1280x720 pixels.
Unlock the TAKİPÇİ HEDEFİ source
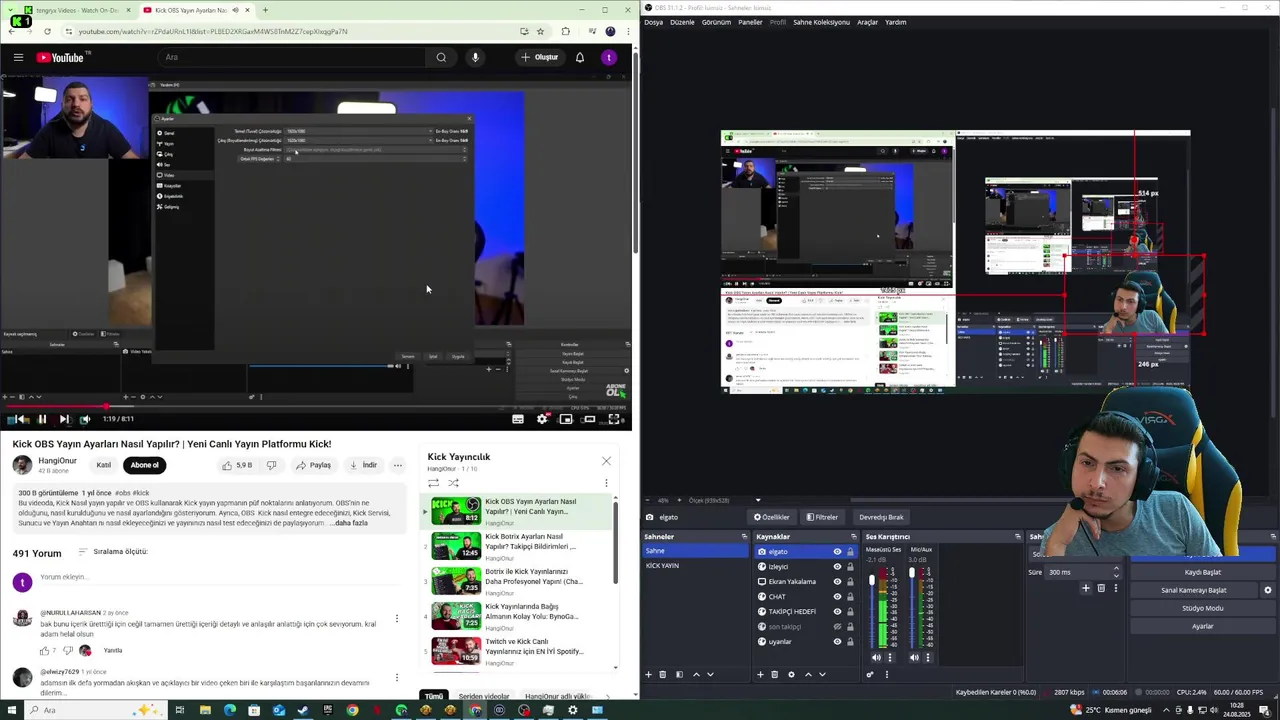850,612
